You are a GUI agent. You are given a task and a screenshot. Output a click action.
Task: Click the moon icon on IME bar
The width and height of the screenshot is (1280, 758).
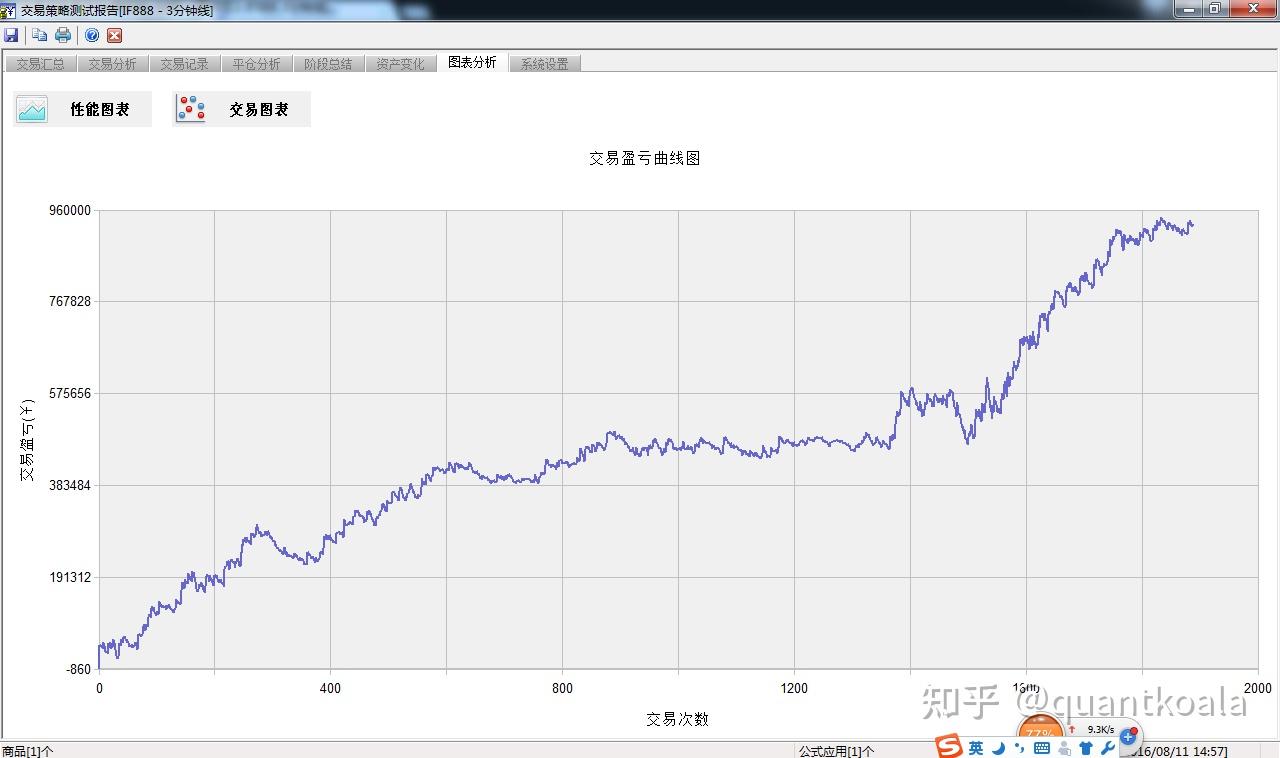pos(998,748)
